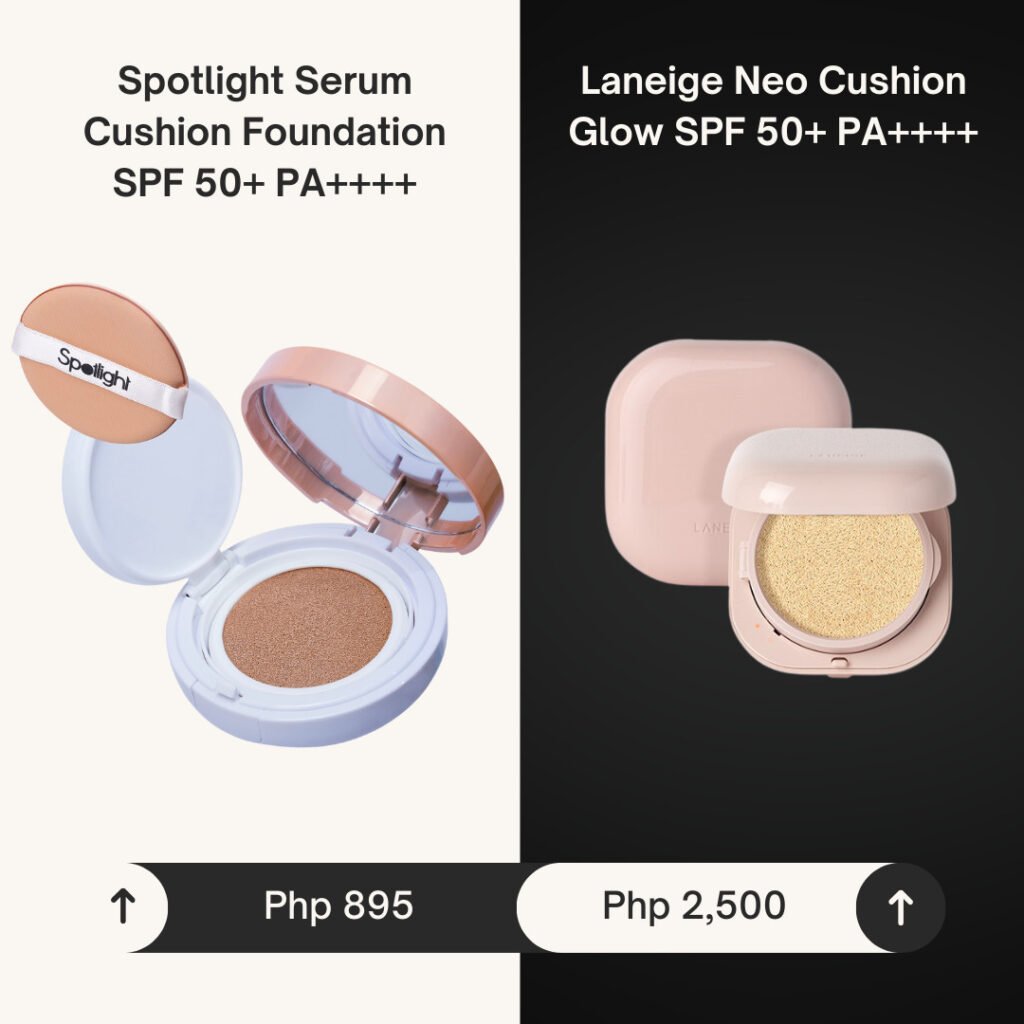Click the Laneige Neo Cushion Glow title
The height and width of the screenshot is (1024, 1024).
(x=773, y=106)
